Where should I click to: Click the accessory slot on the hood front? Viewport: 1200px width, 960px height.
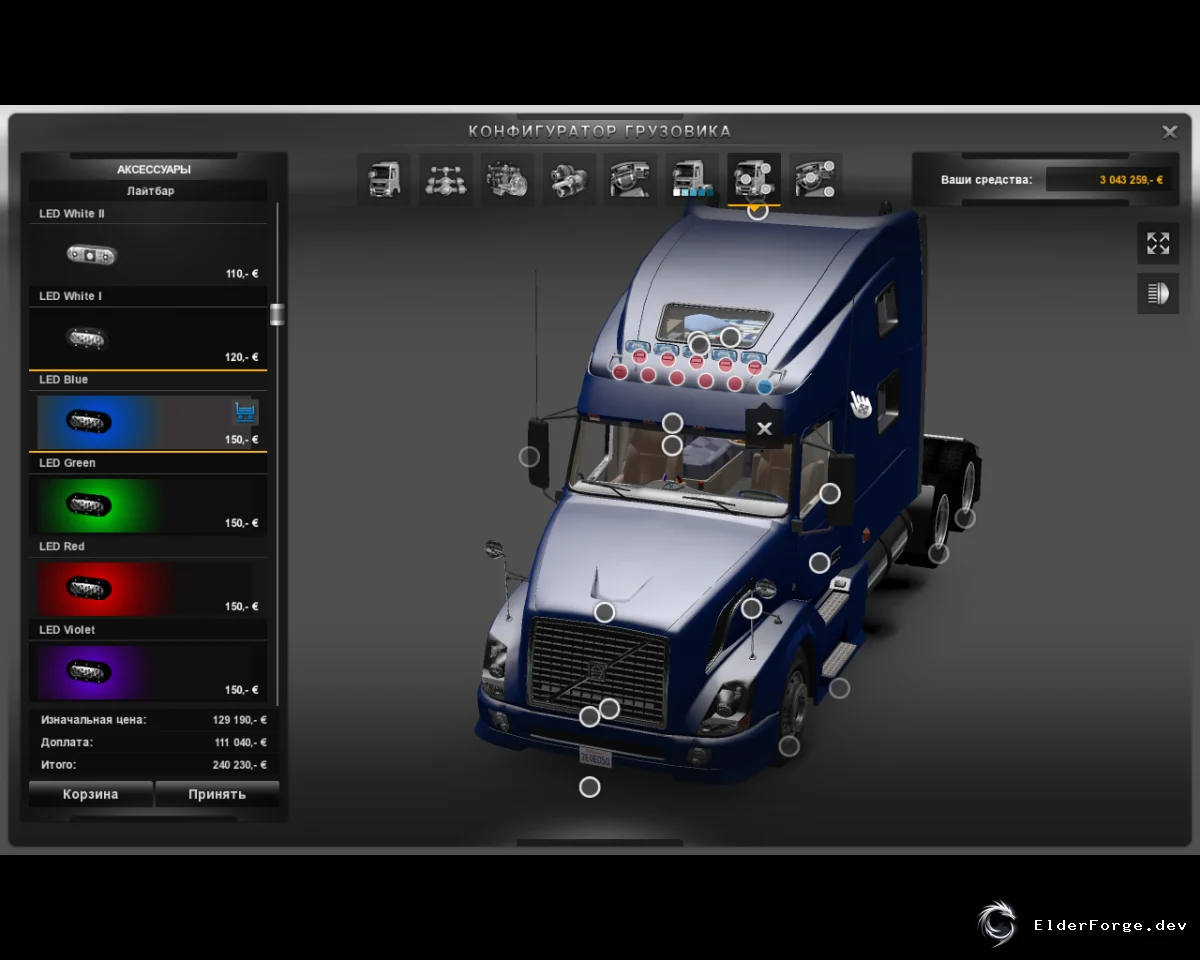pos(604,612)
